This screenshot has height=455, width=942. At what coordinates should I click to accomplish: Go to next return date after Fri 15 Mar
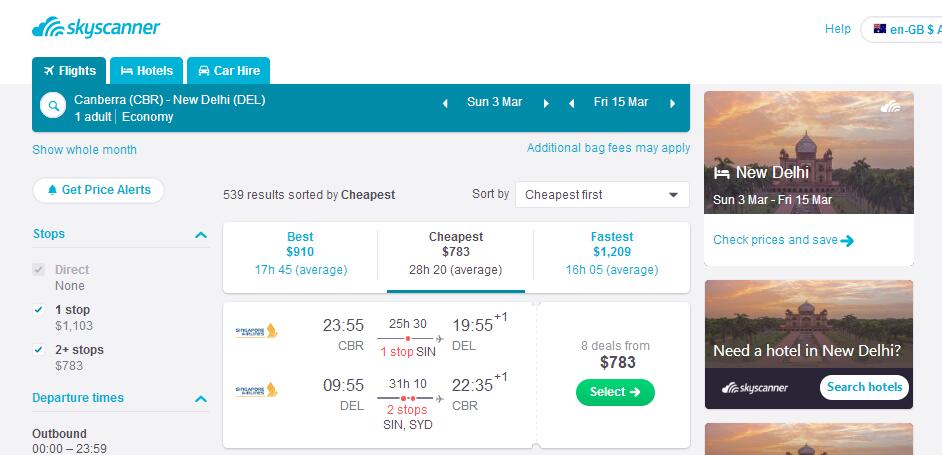click(x=672, y=103)
